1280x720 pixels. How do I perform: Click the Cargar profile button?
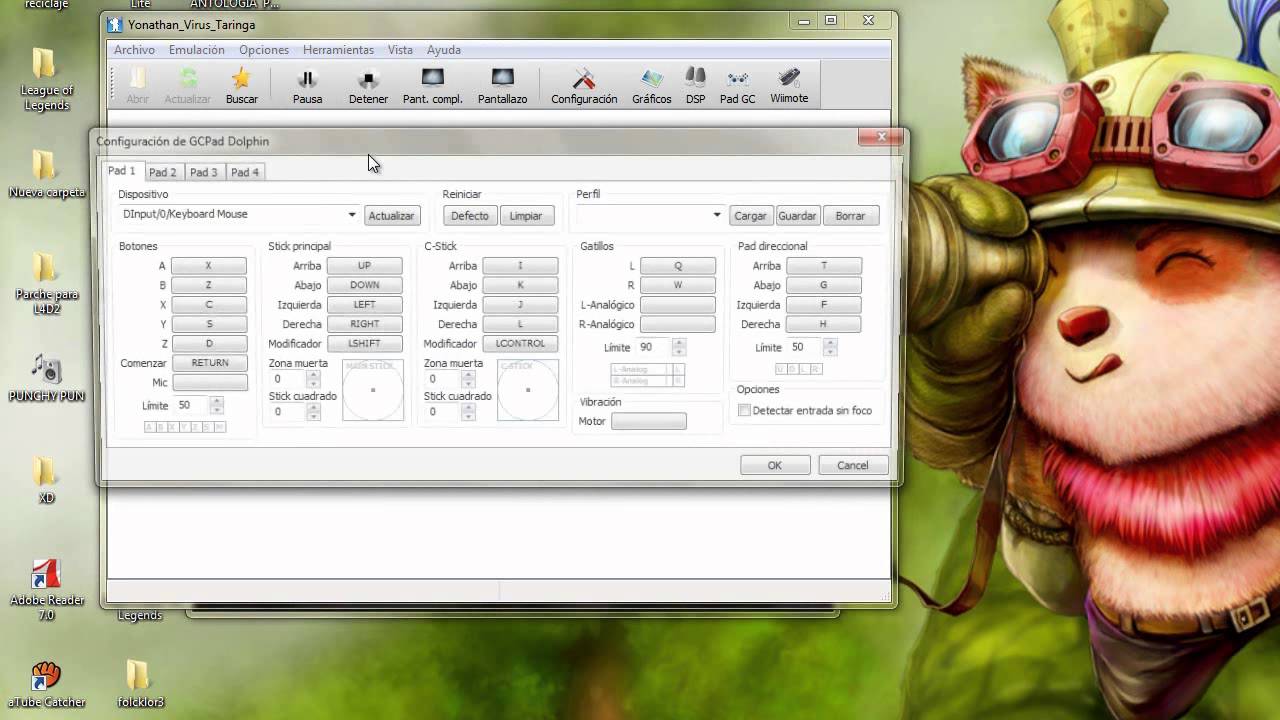(750, 216)
